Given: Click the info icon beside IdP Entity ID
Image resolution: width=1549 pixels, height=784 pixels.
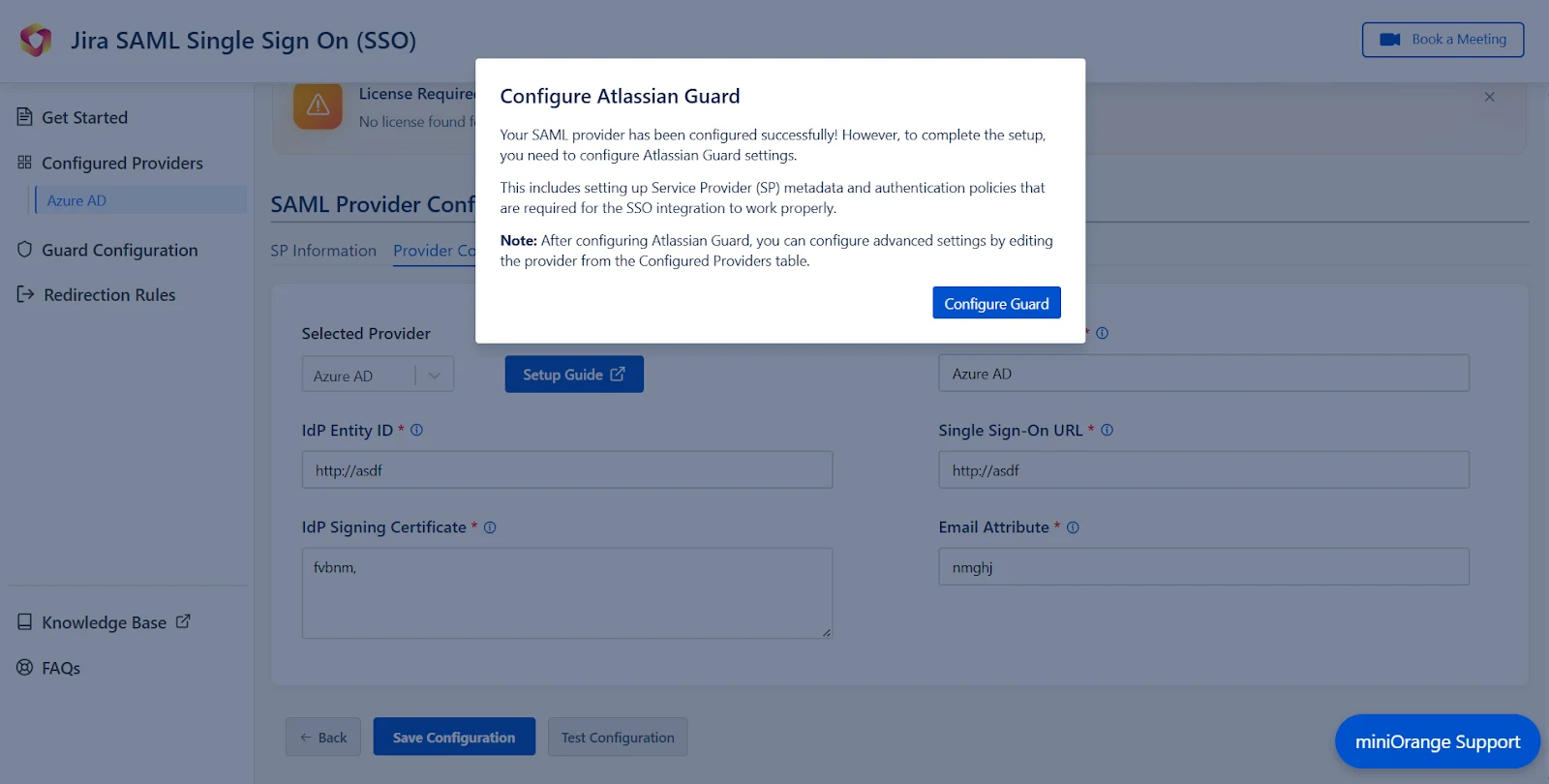Looking at the screenshot, I should (x=416, y=430).
